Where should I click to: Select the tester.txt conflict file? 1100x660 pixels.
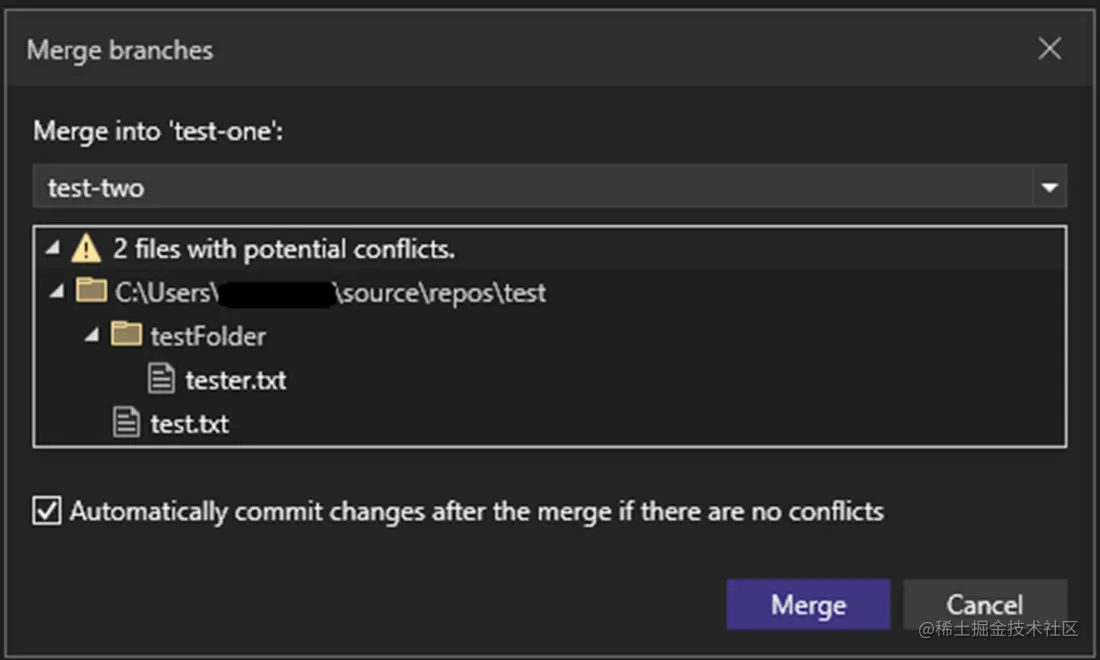[x=237, y=379]
